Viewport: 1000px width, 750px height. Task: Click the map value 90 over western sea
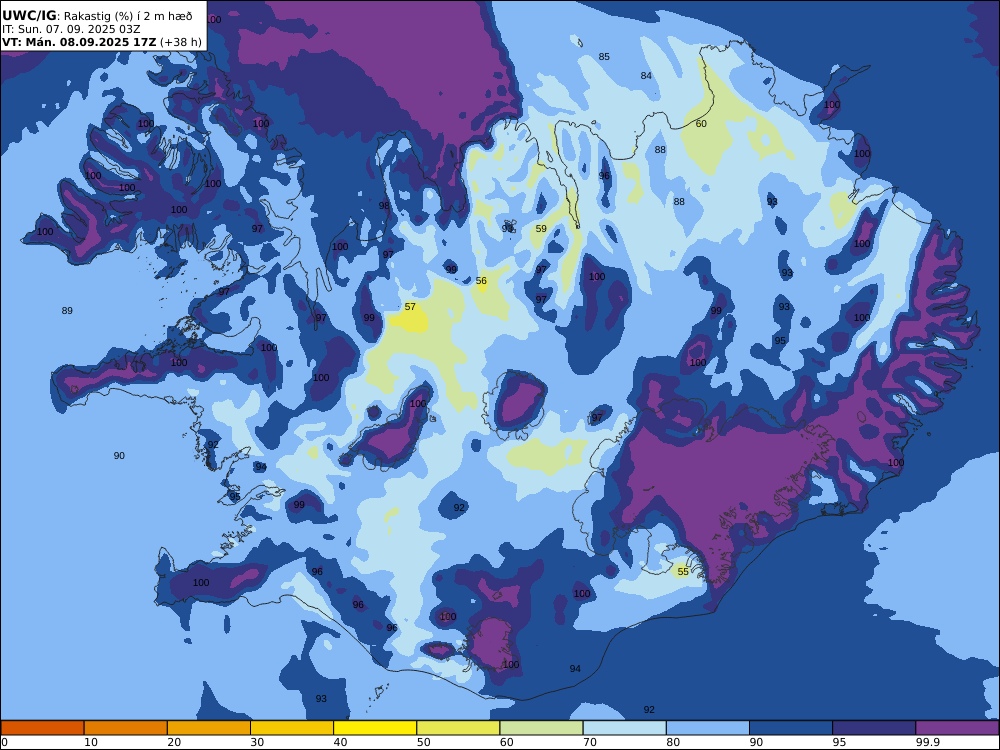(x=119, y=455)
